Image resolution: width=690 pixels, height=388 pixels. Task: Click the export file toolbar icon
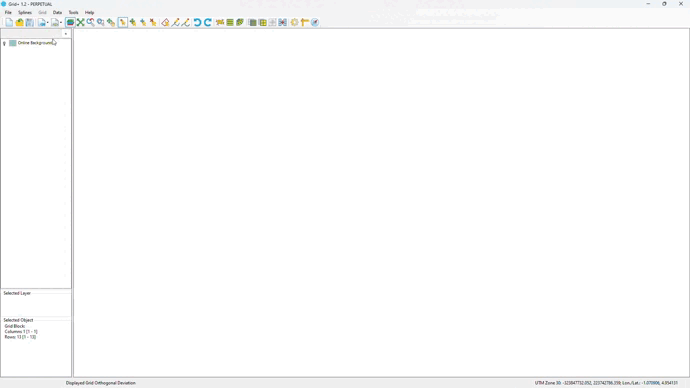[55, 22]
